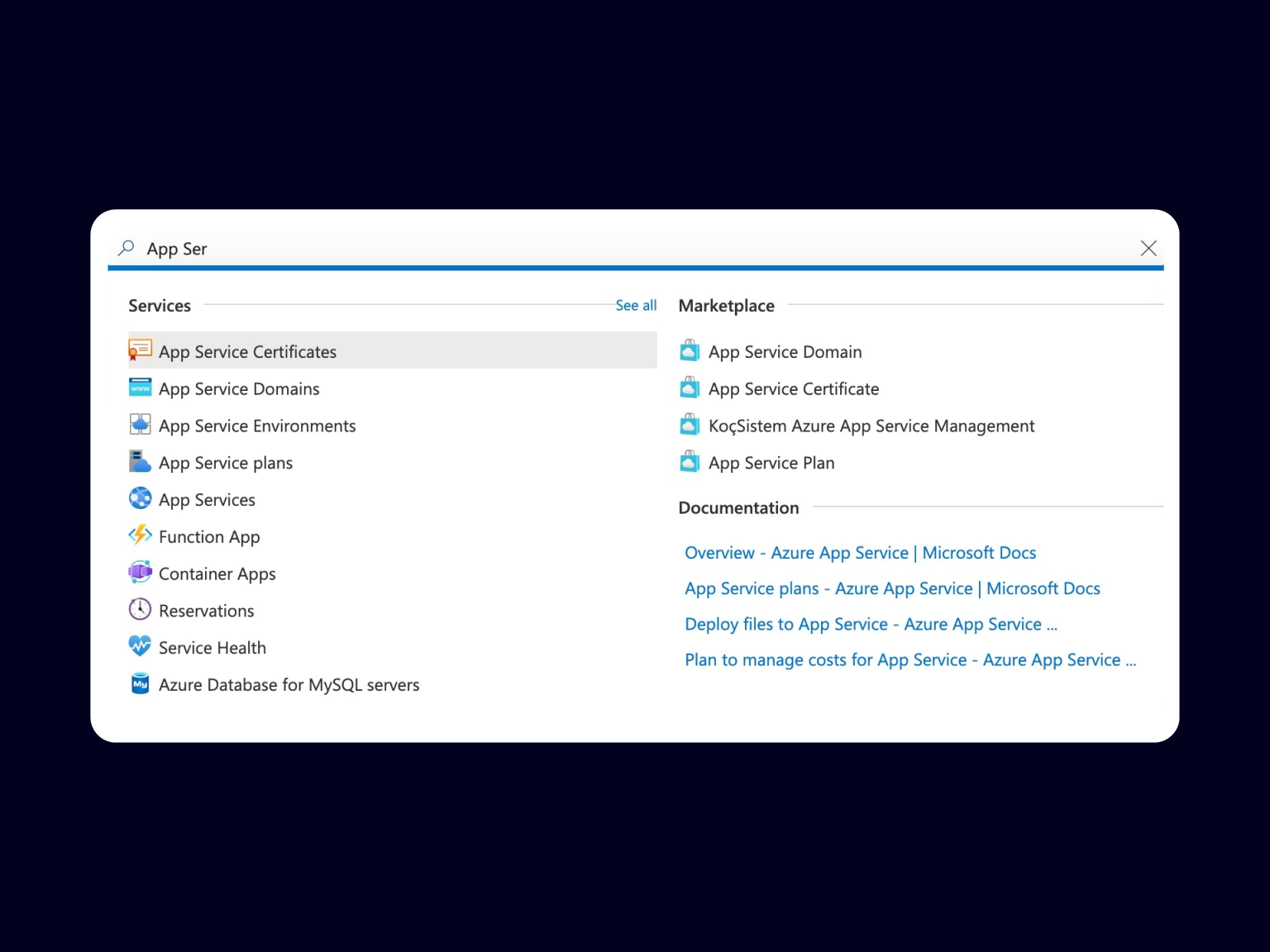Select App Service Plan marketplace text
Viewport: 1270px width, 952px height.
(x=771, y=463)
